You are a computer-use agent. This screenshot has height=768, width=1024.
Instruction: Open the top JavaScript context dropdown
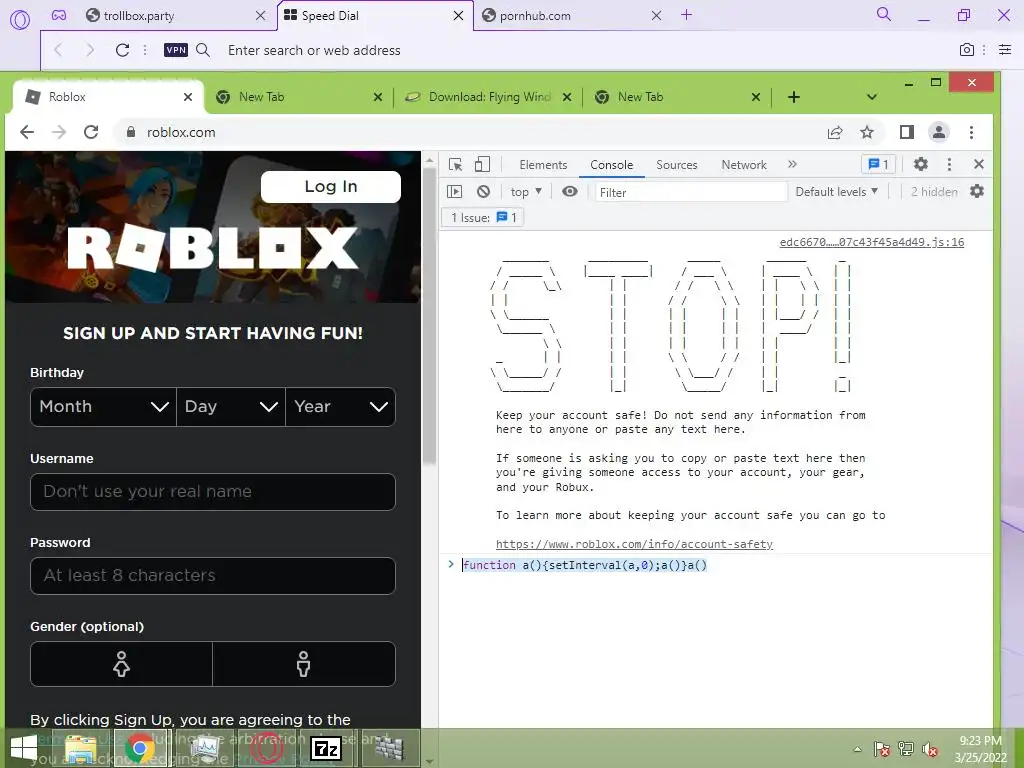pyautogui.click(x=526, y=191)
